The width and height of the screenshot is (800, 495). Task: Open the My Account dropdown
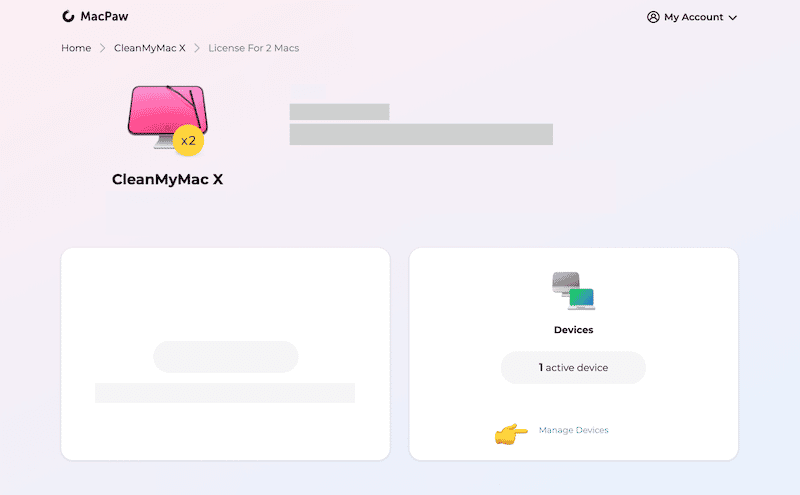[x=692, y=17]
